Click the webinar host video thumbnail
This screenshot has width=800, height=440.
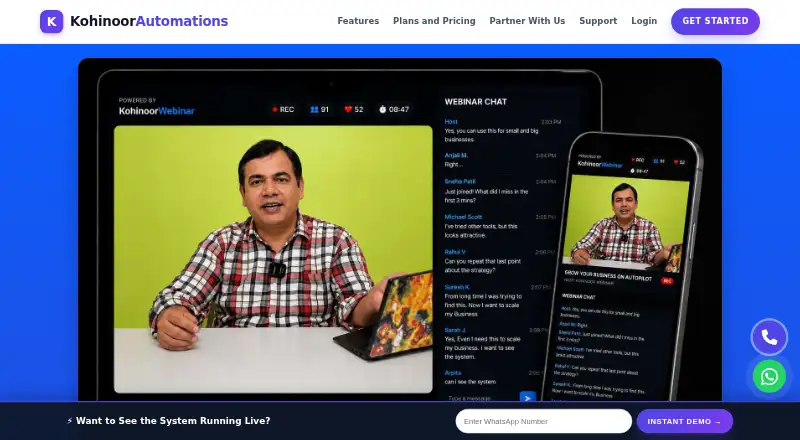(273, 259)
